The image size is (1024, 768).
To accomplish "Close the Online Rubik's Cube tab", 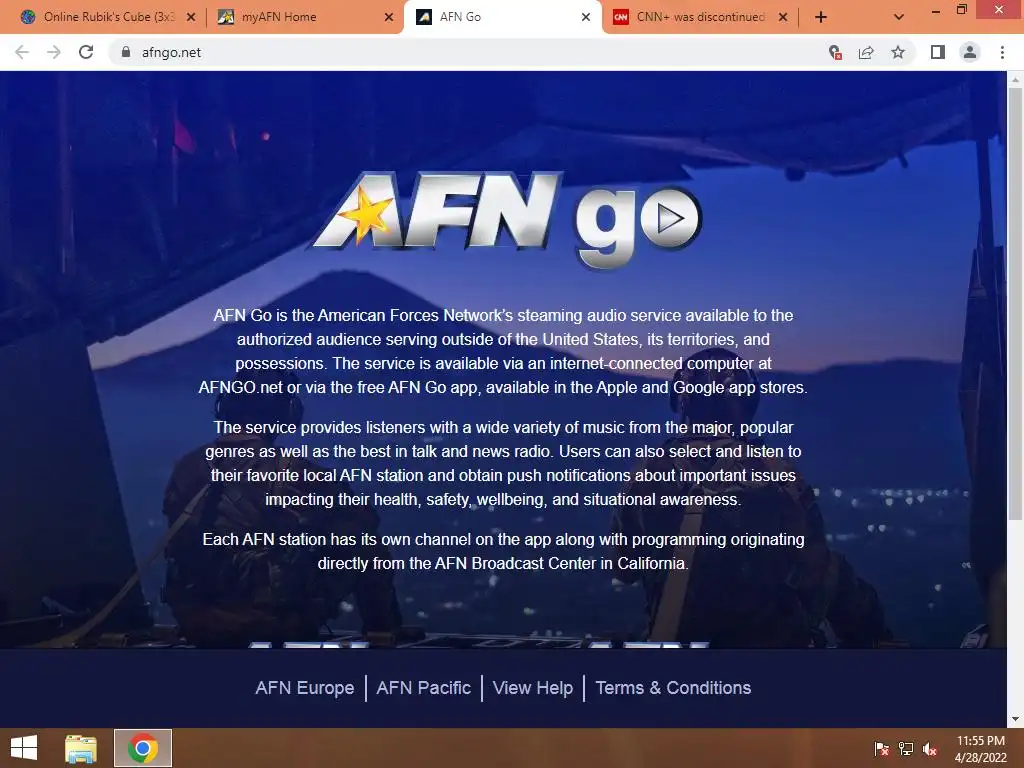I will [x=191, y=17].
